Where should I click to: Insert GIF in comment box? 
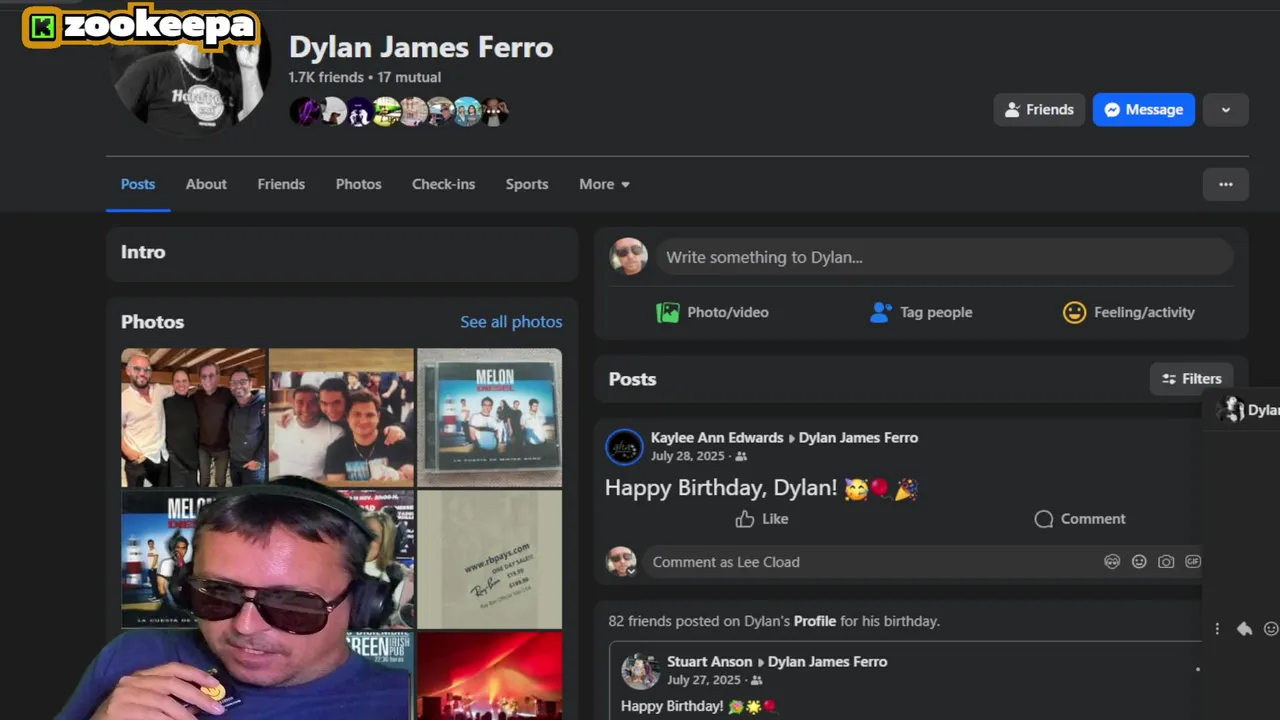(x=1192, y=562)
